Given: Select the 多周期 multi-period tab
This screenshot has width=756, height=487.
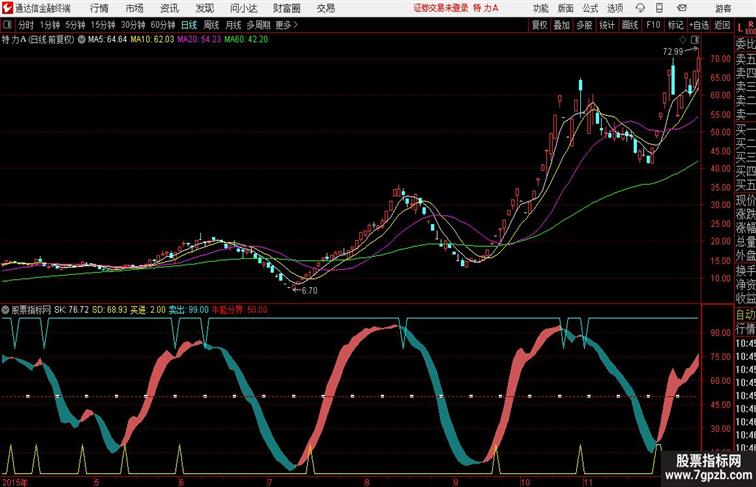Looking at the screenshot, I should [259, 25].
